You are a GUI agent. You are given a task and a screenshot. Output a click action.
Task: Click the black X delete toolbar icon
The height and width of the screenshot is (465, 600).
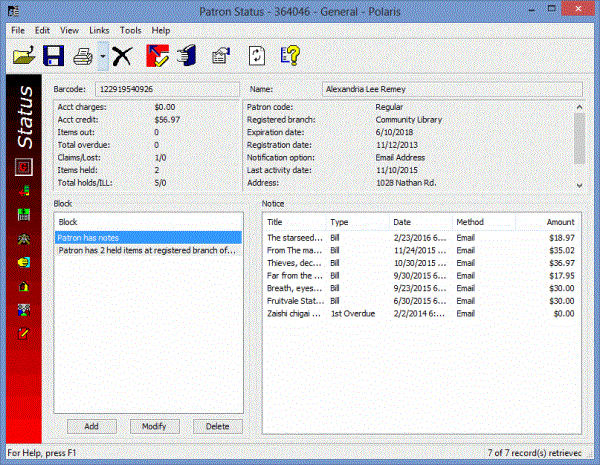tap(123, 56)
